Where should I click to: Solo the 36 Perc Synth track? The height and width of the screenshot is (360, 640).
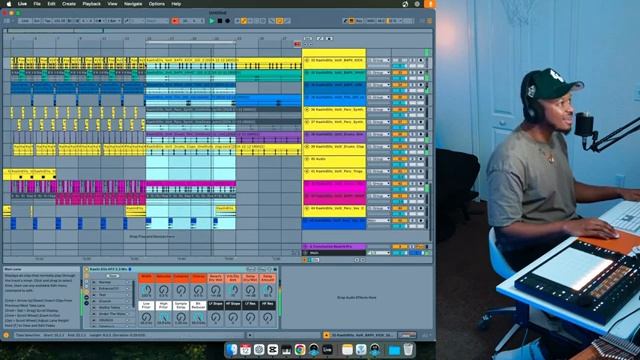[412, 110]
